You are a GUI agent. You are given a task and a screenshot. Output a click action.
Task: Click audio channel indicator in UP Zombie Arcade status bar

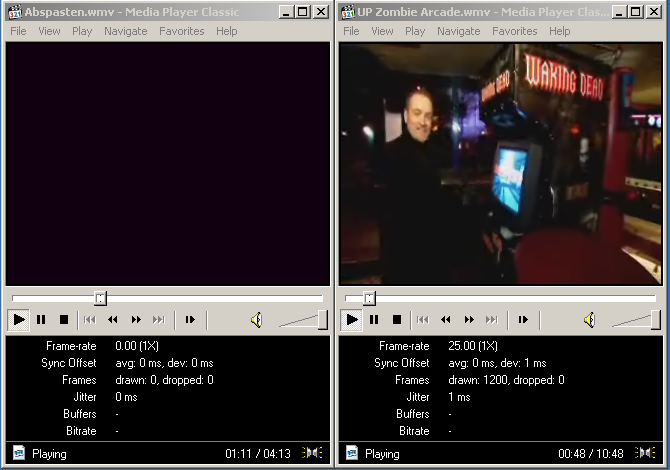coord(645,452)
